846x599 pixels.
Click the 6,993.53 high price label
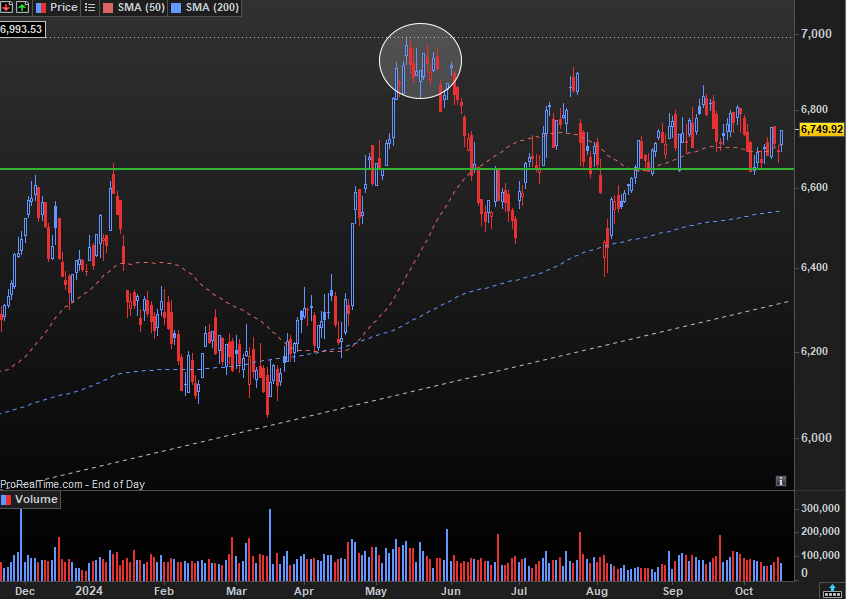(22, 29)
